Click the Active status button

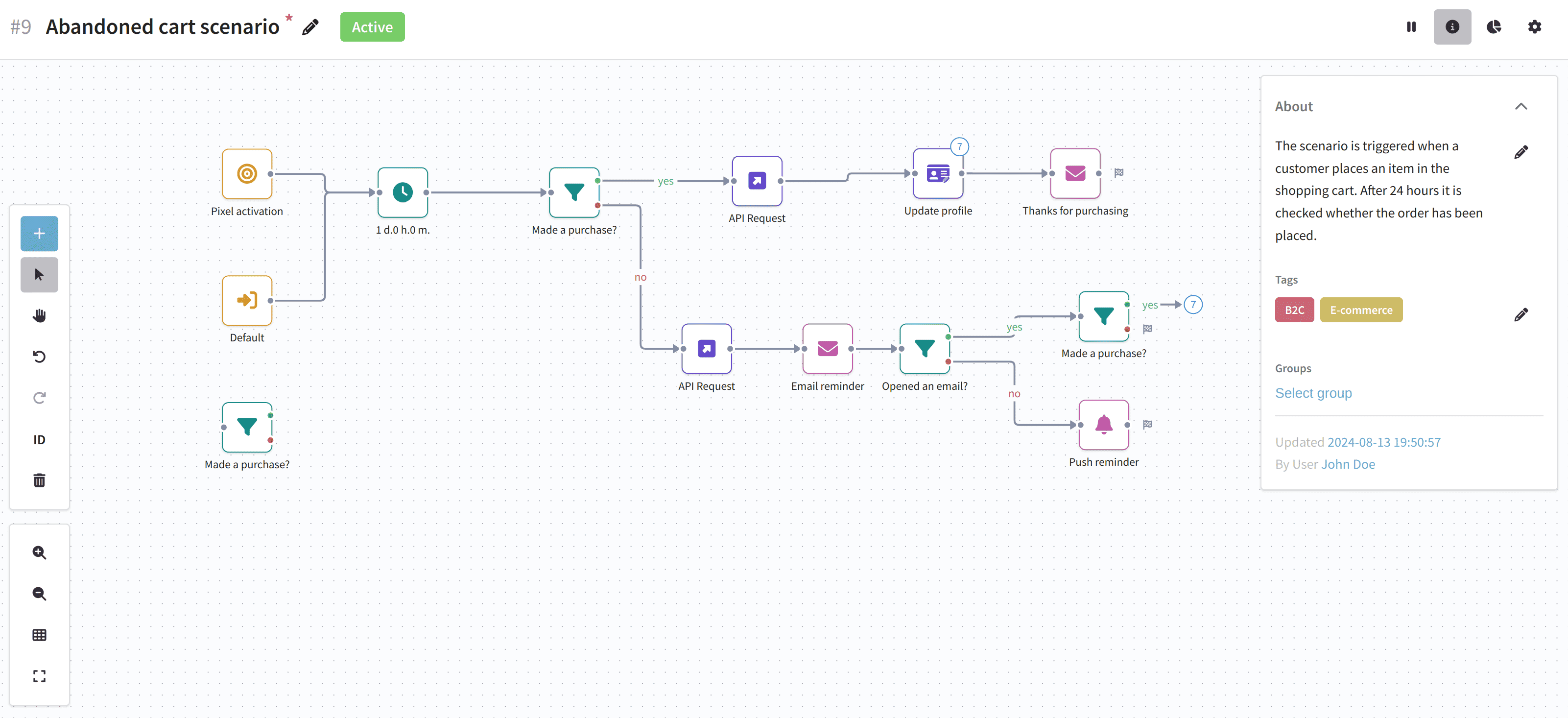(x=372, y=27)
